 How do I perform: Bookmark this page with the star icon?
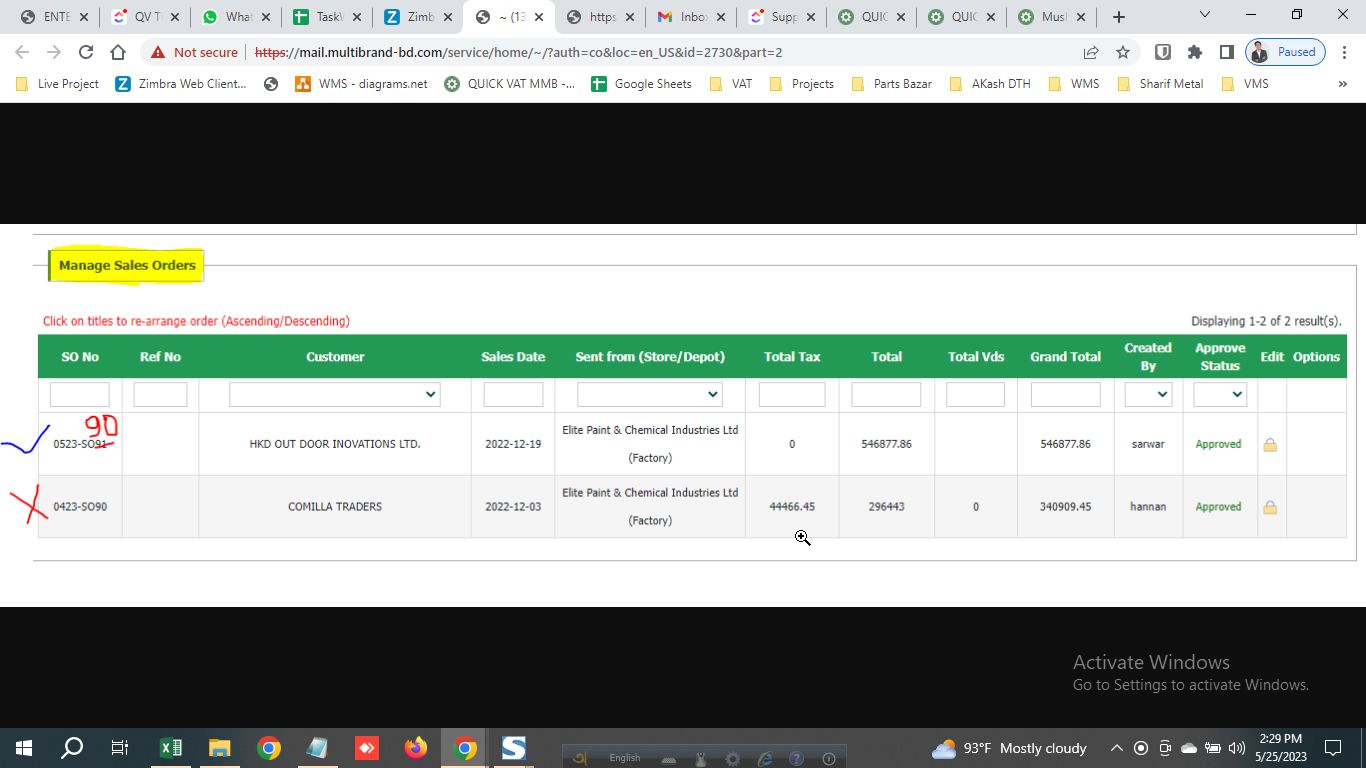(1123, 52)
